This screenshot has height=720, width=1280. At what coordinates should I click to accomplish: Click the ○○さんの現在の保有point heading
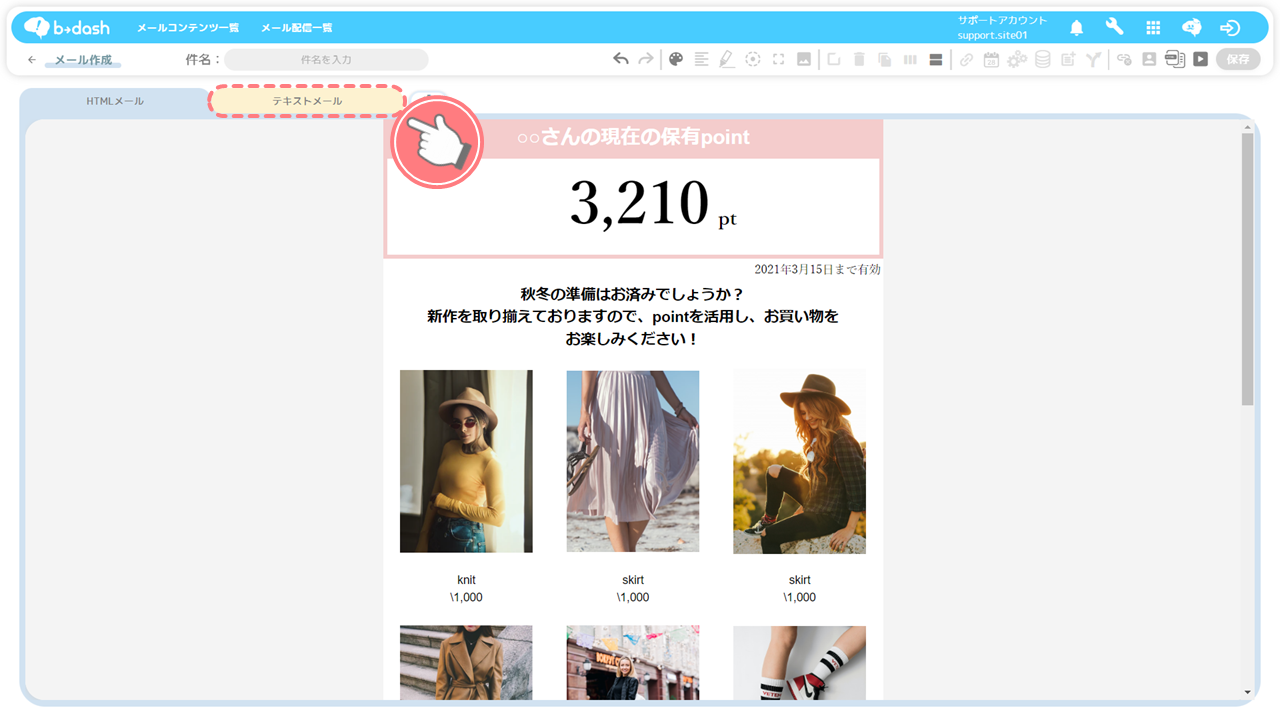point(633,138)
